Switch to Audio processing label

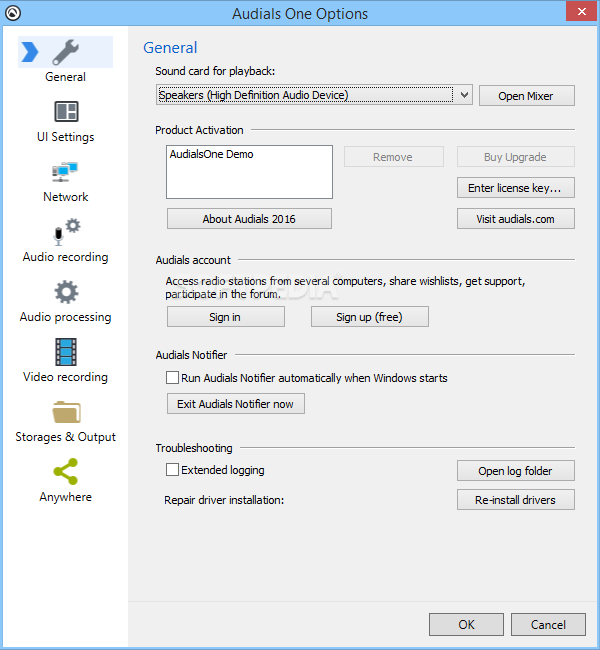point(66,317)
